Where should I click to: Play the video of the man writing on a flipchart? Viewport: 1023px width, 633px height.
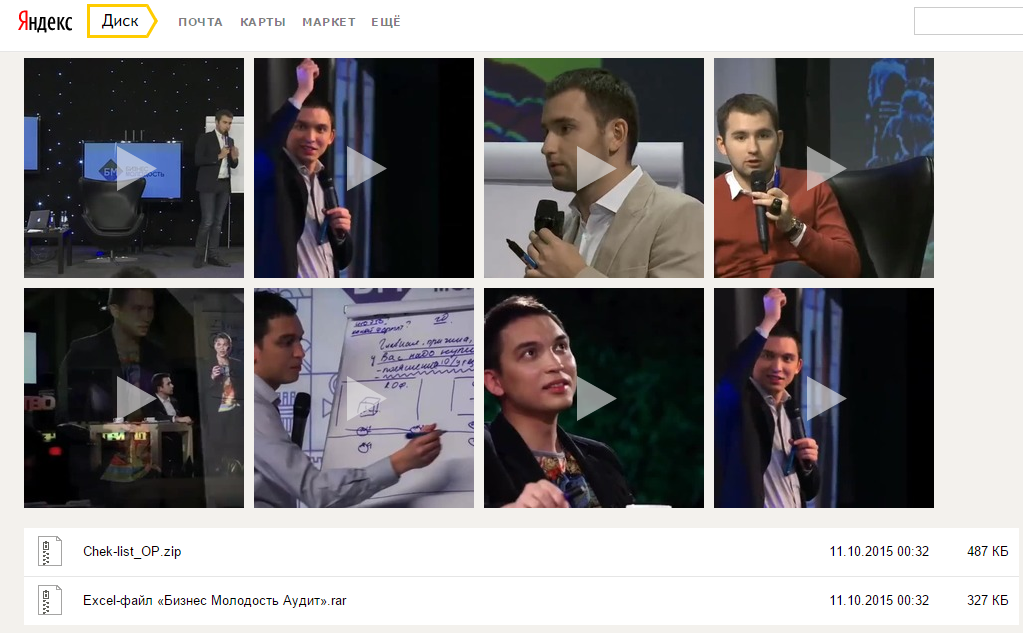364,398
